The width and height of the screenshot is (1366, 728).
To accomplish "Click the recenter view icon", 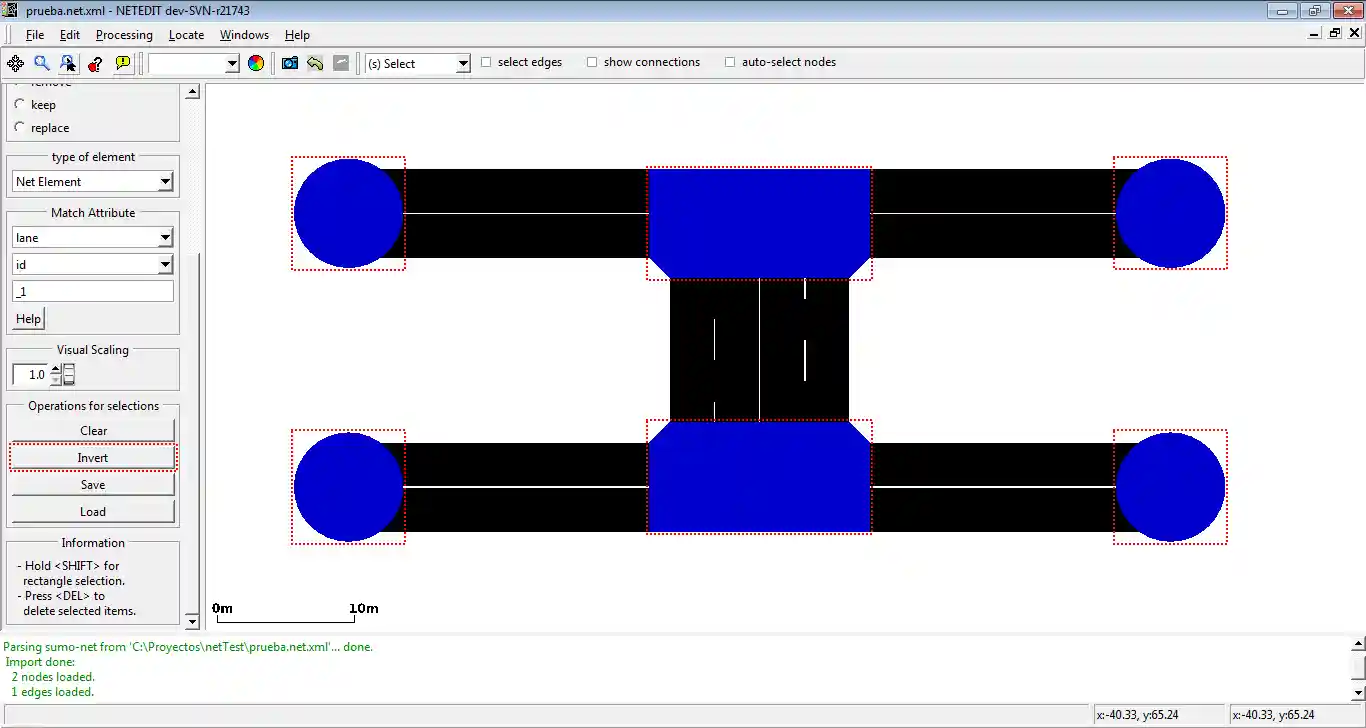I will coord(15,63).
